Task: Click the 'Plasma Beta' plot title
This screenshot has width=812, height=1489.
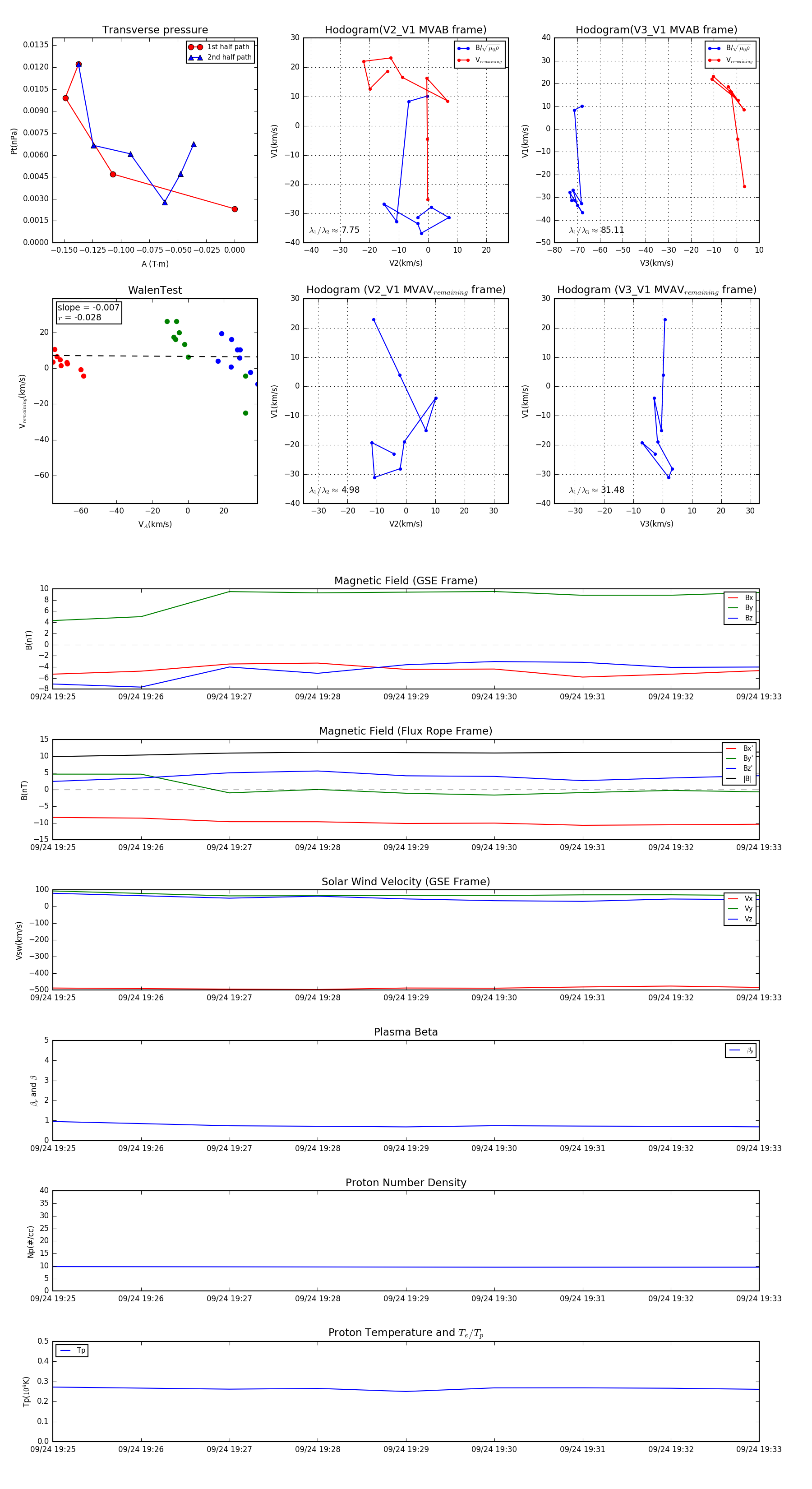Action: pyautogui.click(x=406, y=1032)
